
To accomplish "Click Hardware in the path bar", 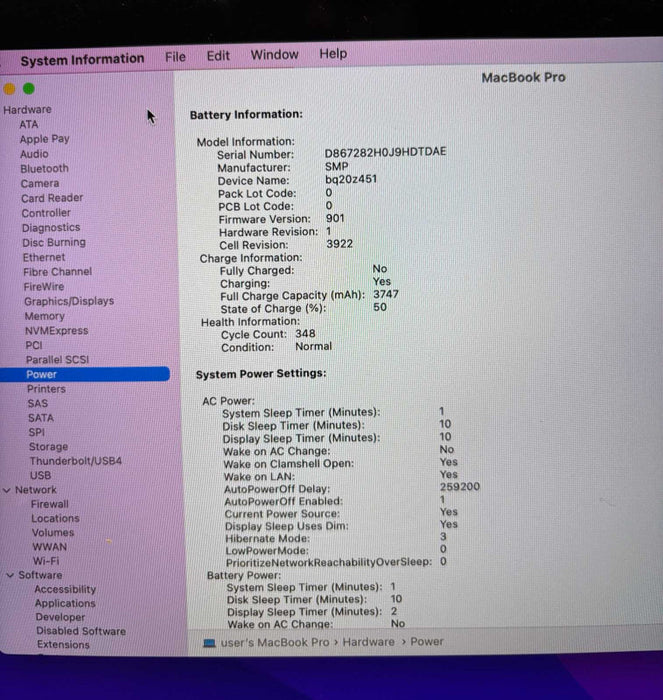I will pos(368,642).
